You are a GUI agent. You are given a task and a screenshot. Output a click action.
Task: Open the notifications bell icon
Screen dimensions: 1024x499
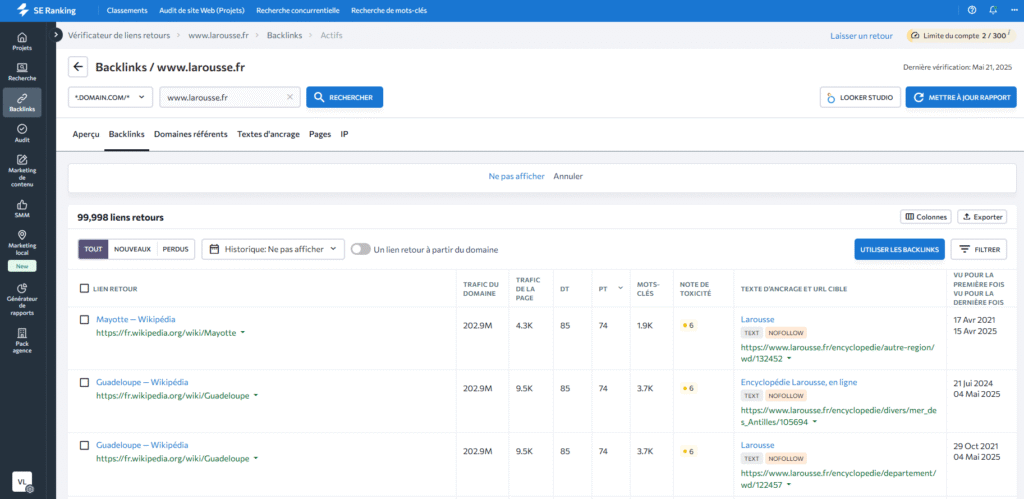point(993,10)
